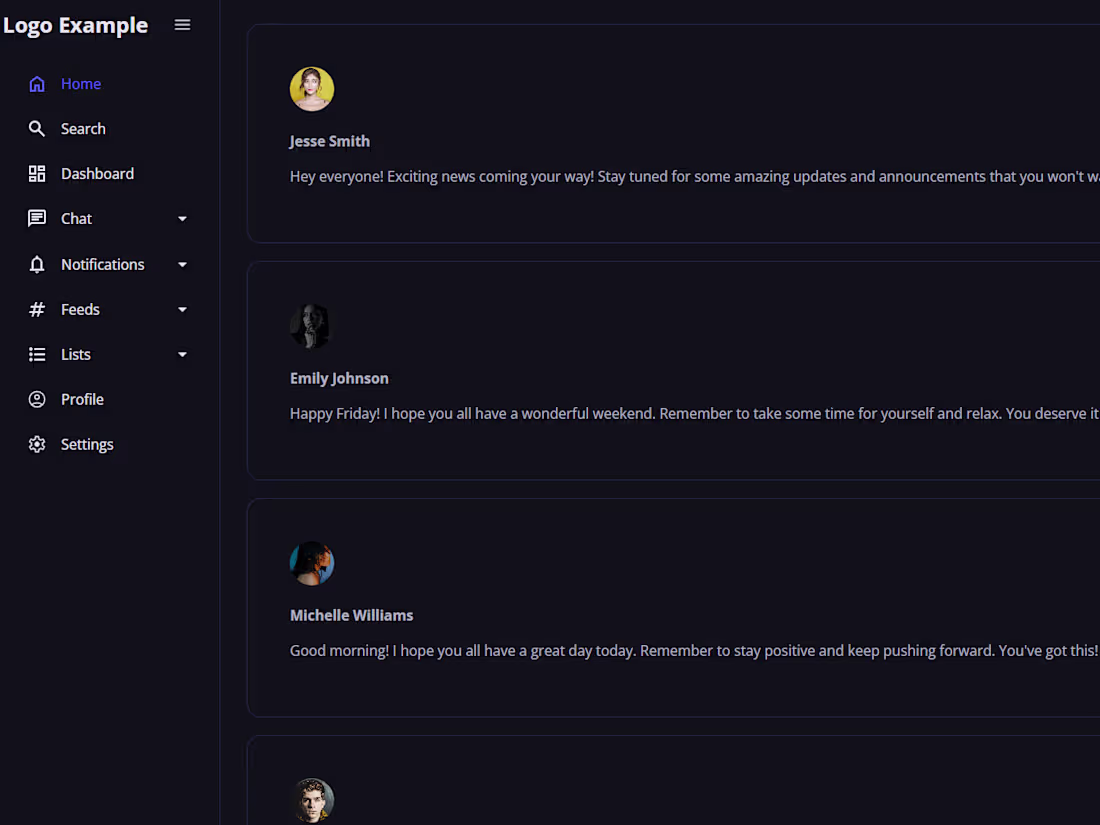This screenshot has height=825, width=1100.
Task: Toggle the sidebar with hamburger button
Action: pos(182,24)
